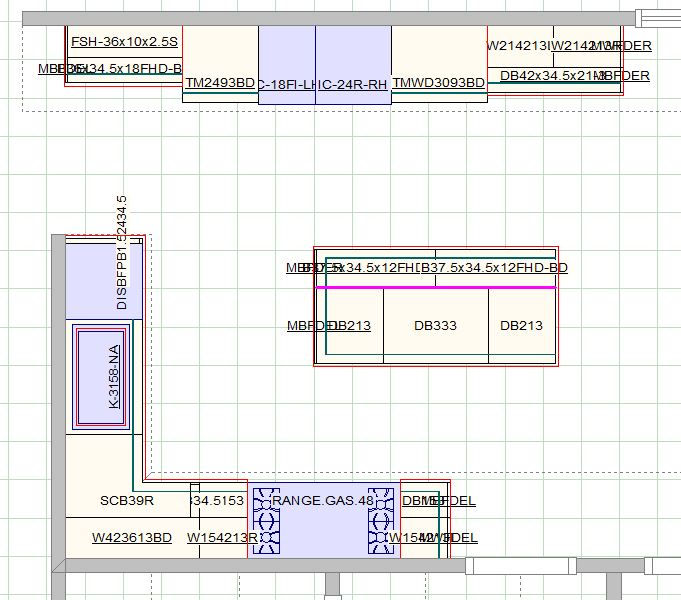
Task: Select the IC-24R-RH refrigerator unit
Action: click(353, 65)
